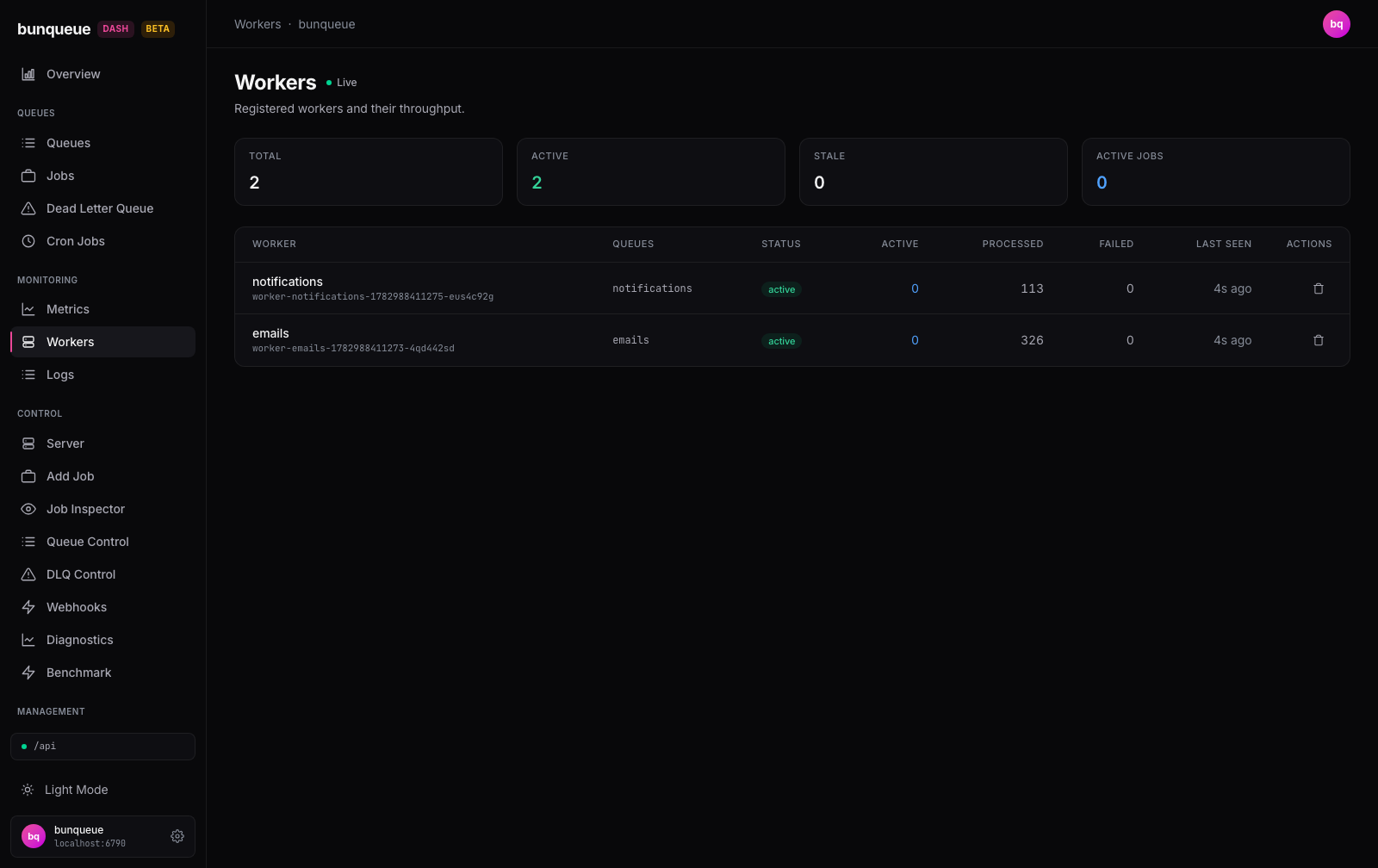Click the Workers breadcrumb link
Screen dimensions: 1378x868
click(258, 24)
